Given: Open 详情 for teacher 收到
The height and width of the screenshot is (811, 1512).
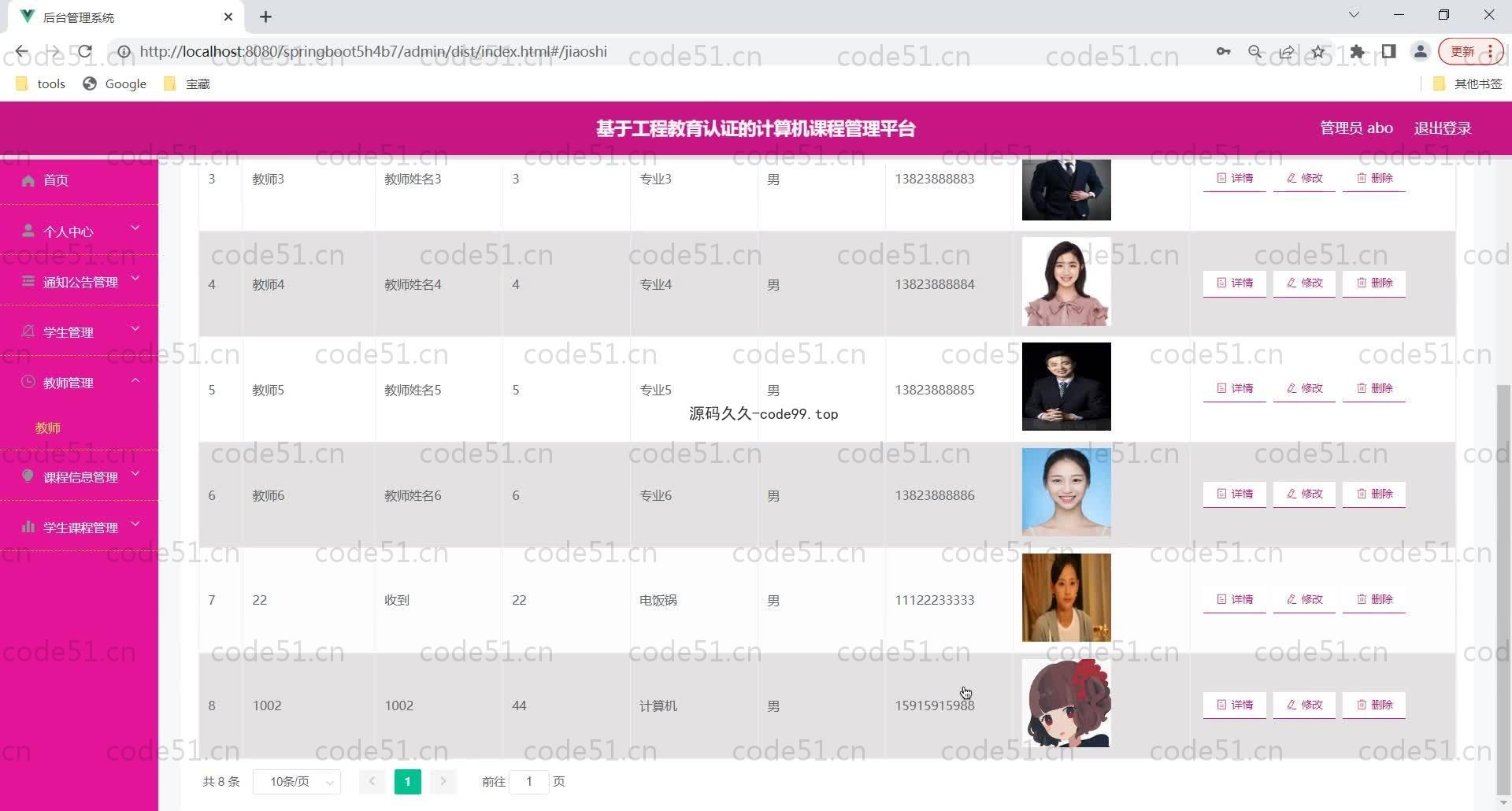Looking at the screenshot, I should tap(1234, 599).
